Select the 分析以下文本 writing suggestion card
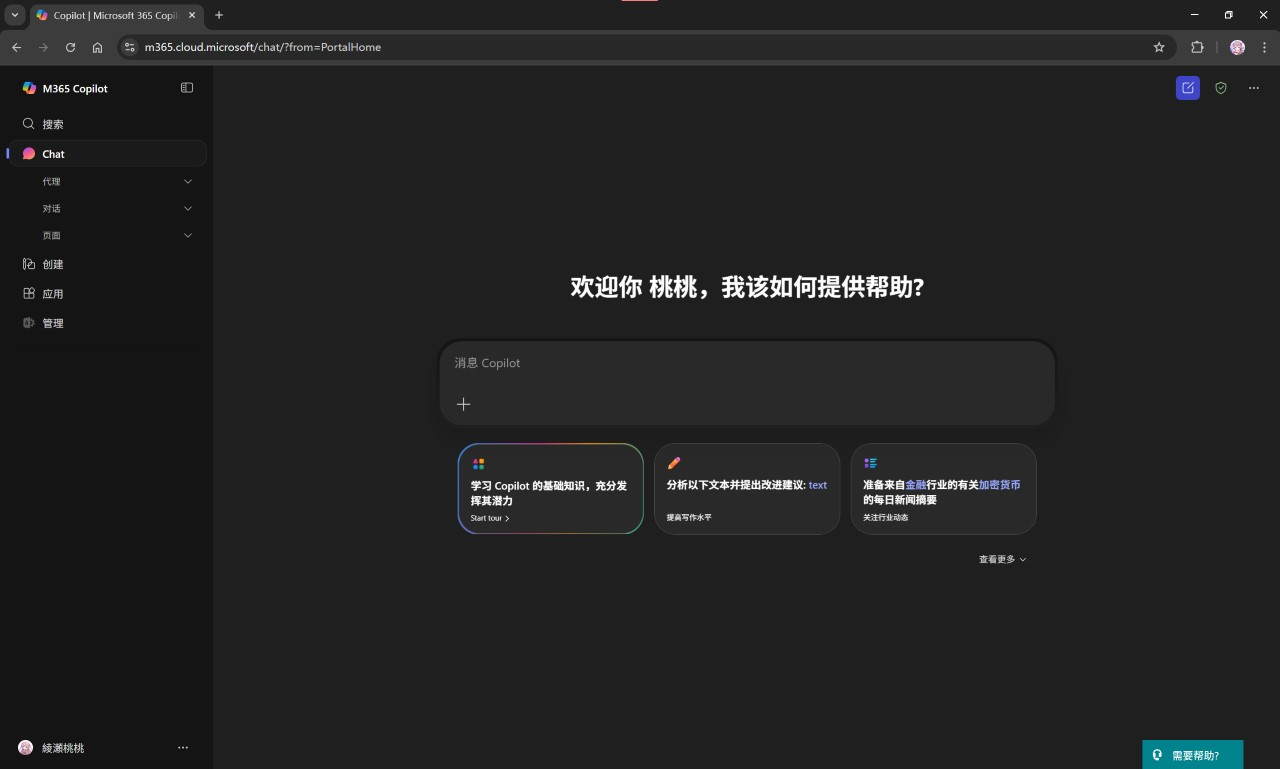This screenshot has height=769, width=1280. (x=746, y=489)
